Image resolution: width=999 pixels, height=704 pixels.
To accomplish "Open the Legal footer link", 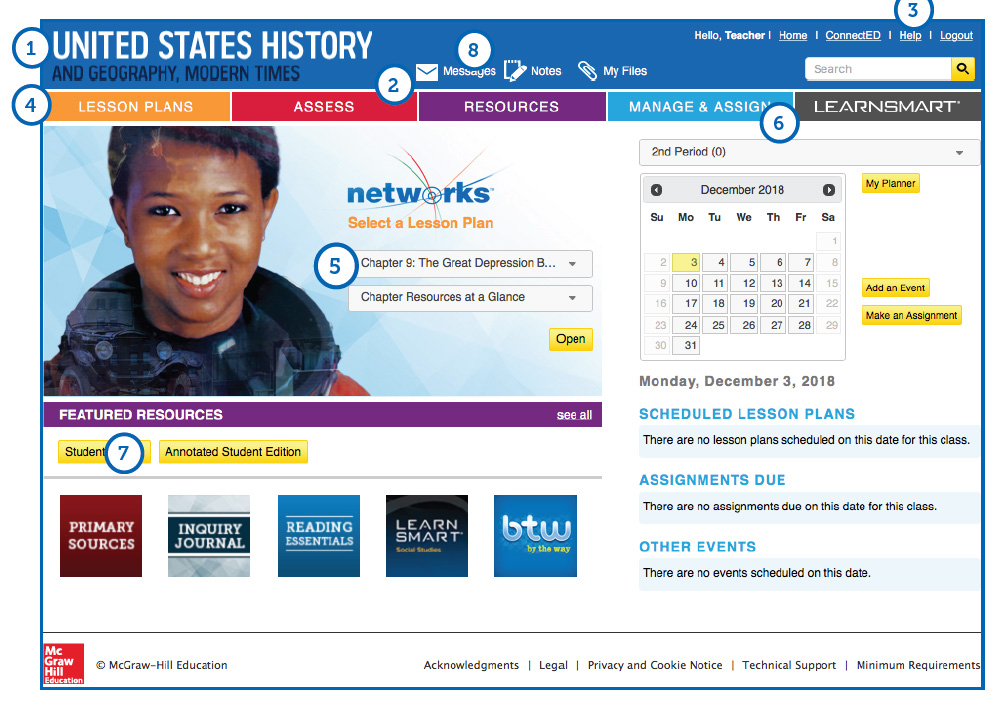I will pyautogui.click(x=553, y=665).
